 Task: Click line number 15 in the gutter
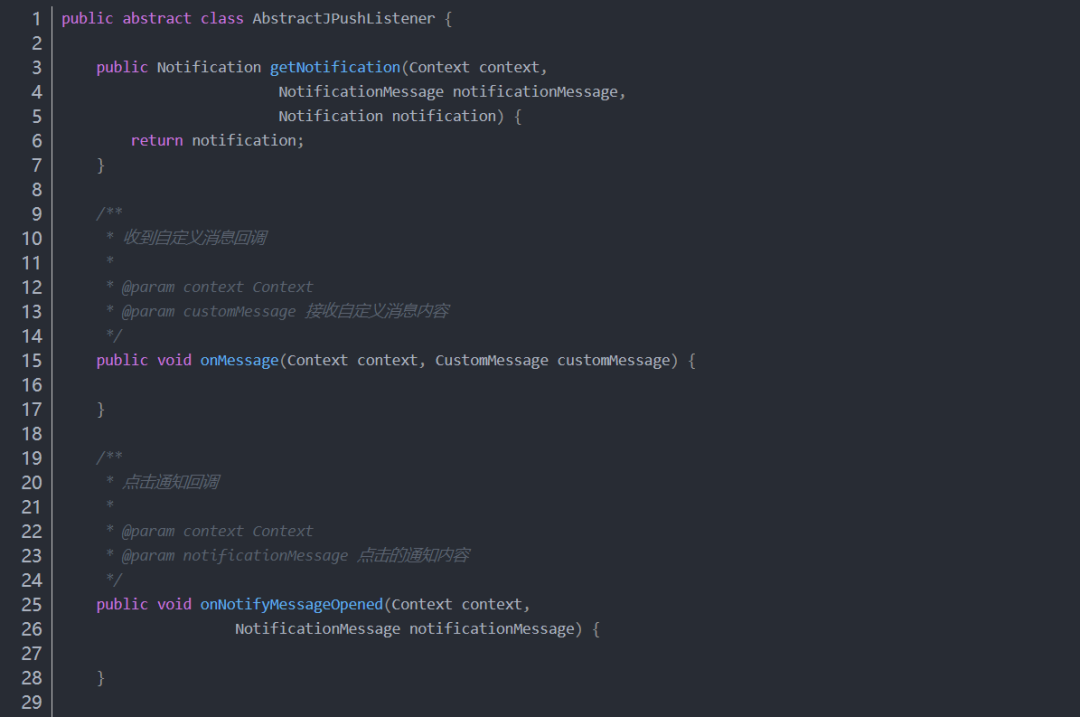tap(32, 360)
